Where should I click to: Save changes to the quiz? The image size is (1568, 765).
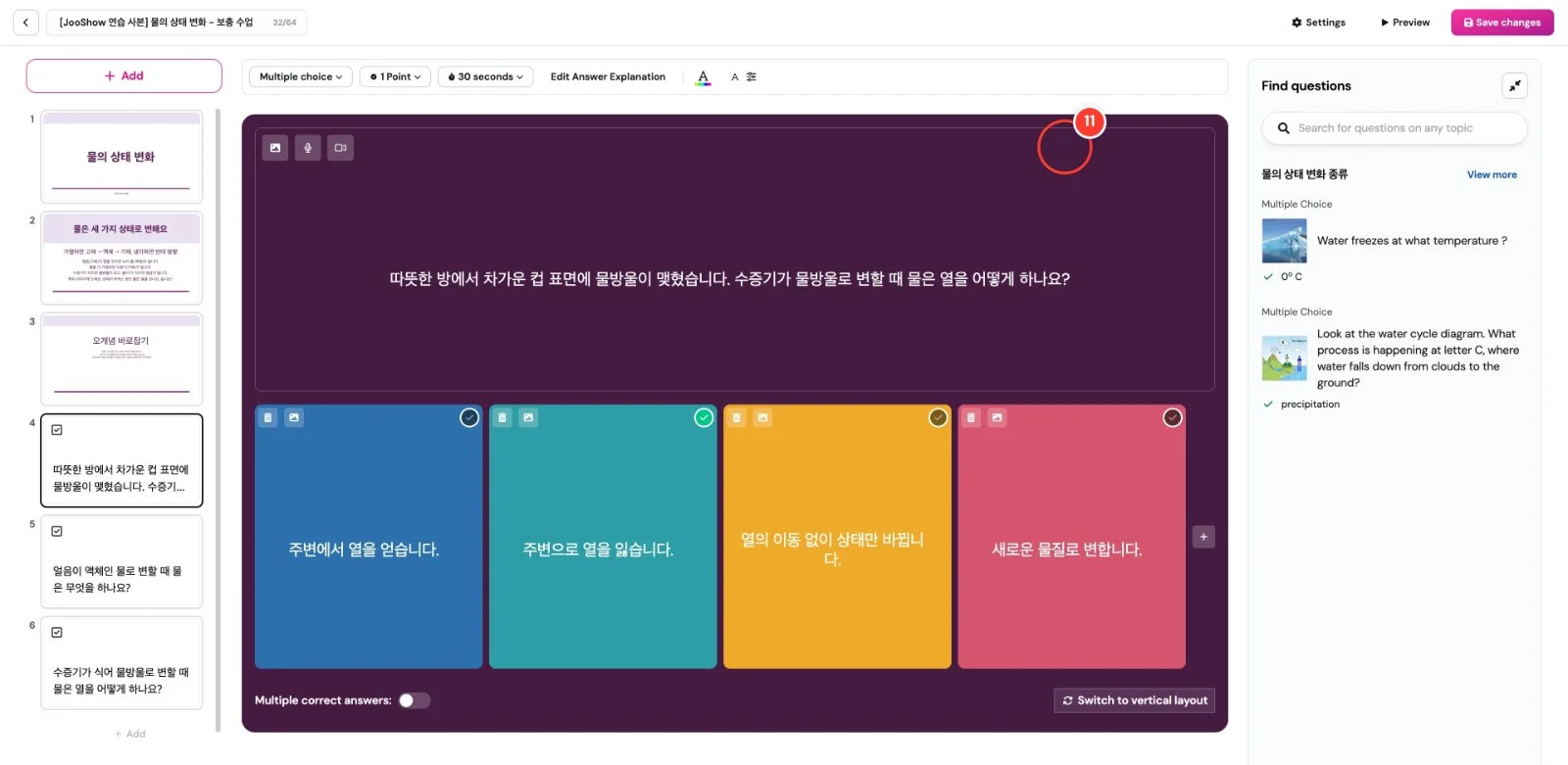point(1502,23)
